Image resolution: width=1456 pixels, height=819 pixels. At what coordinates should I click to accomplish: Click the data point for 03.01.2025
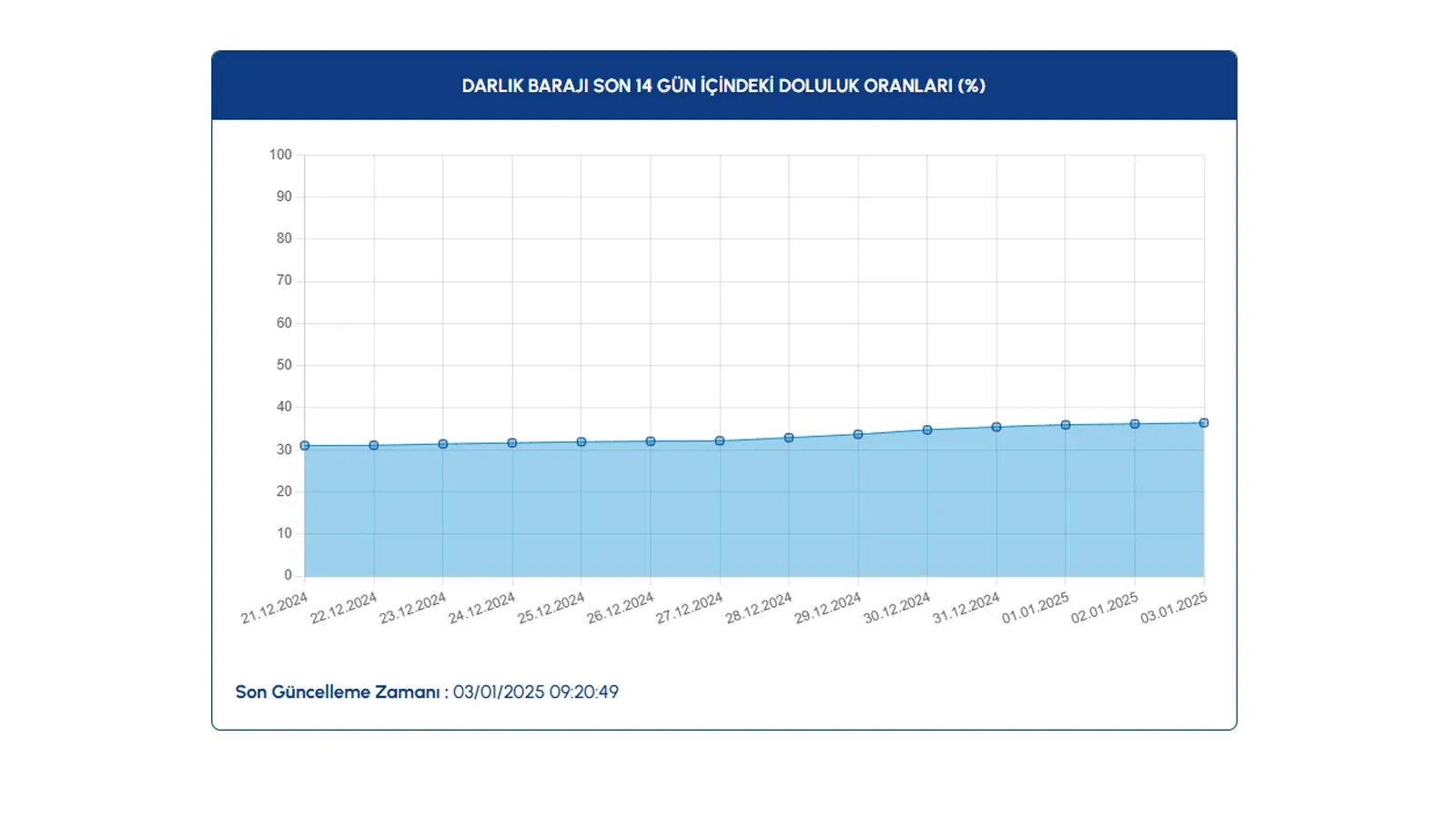(x=1204, y=423)
